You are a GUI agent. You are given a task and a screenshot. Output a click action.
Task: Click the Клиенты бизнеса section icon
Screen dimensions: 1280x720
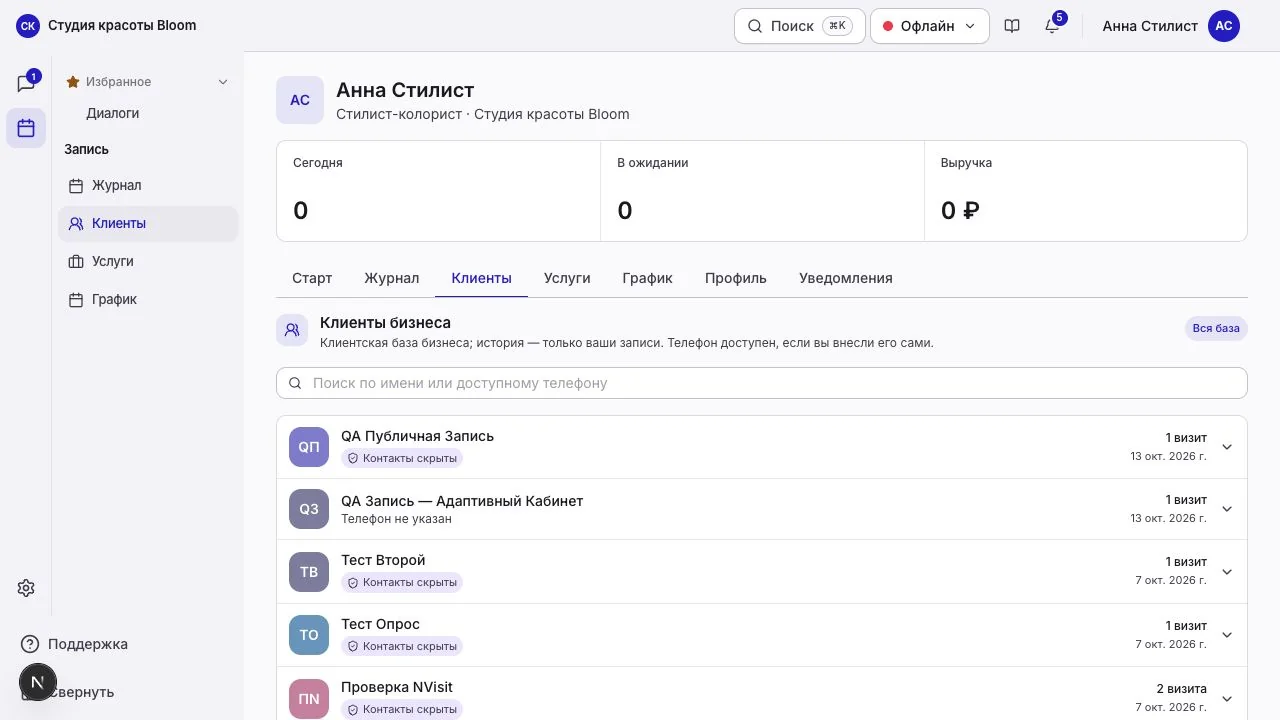click(x=292, y=330)
